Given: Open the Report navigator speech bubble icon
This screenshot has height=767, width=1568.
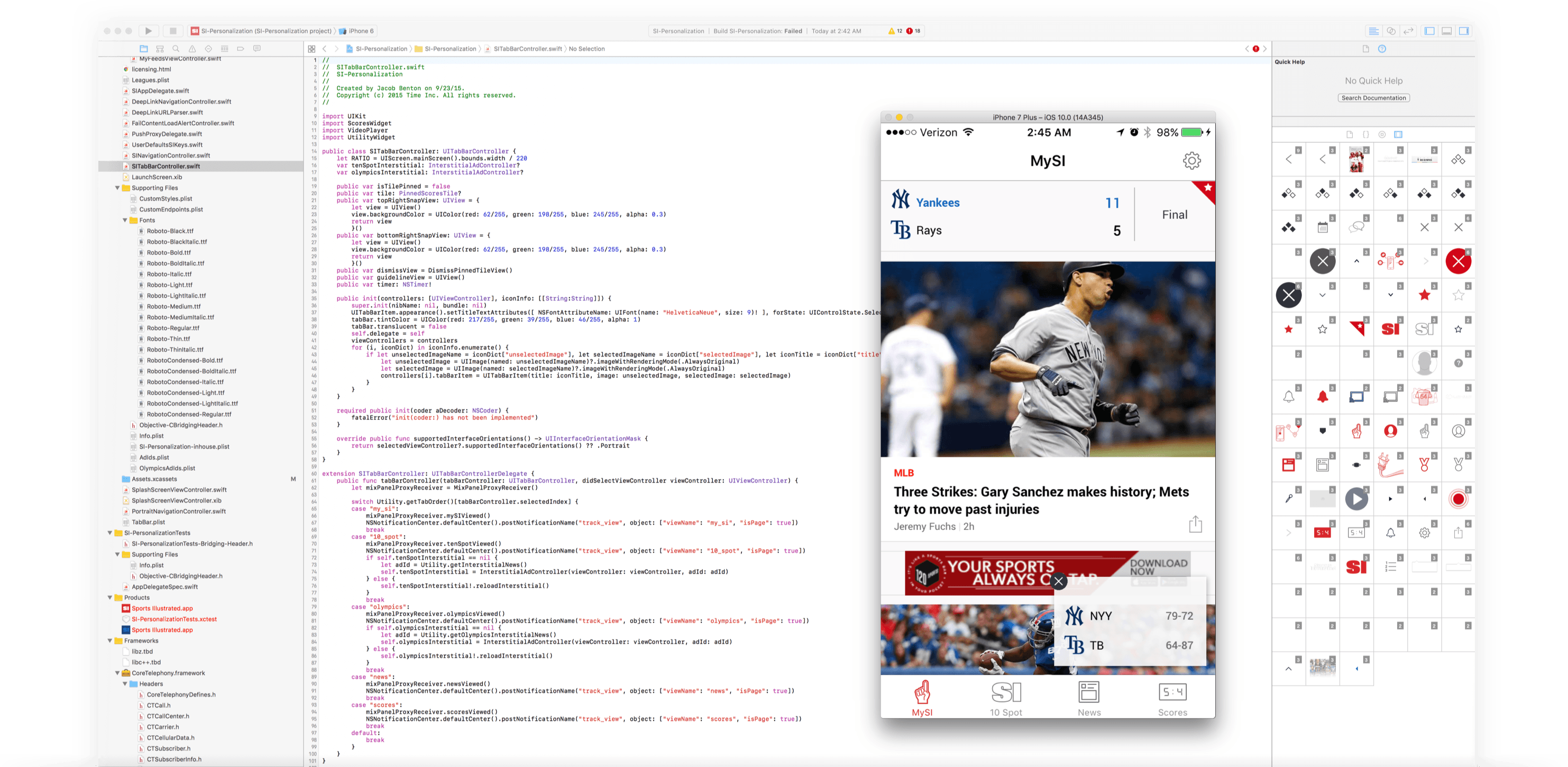Looking at the screenshot, I should pyautogui.click(x=257, y=49).
